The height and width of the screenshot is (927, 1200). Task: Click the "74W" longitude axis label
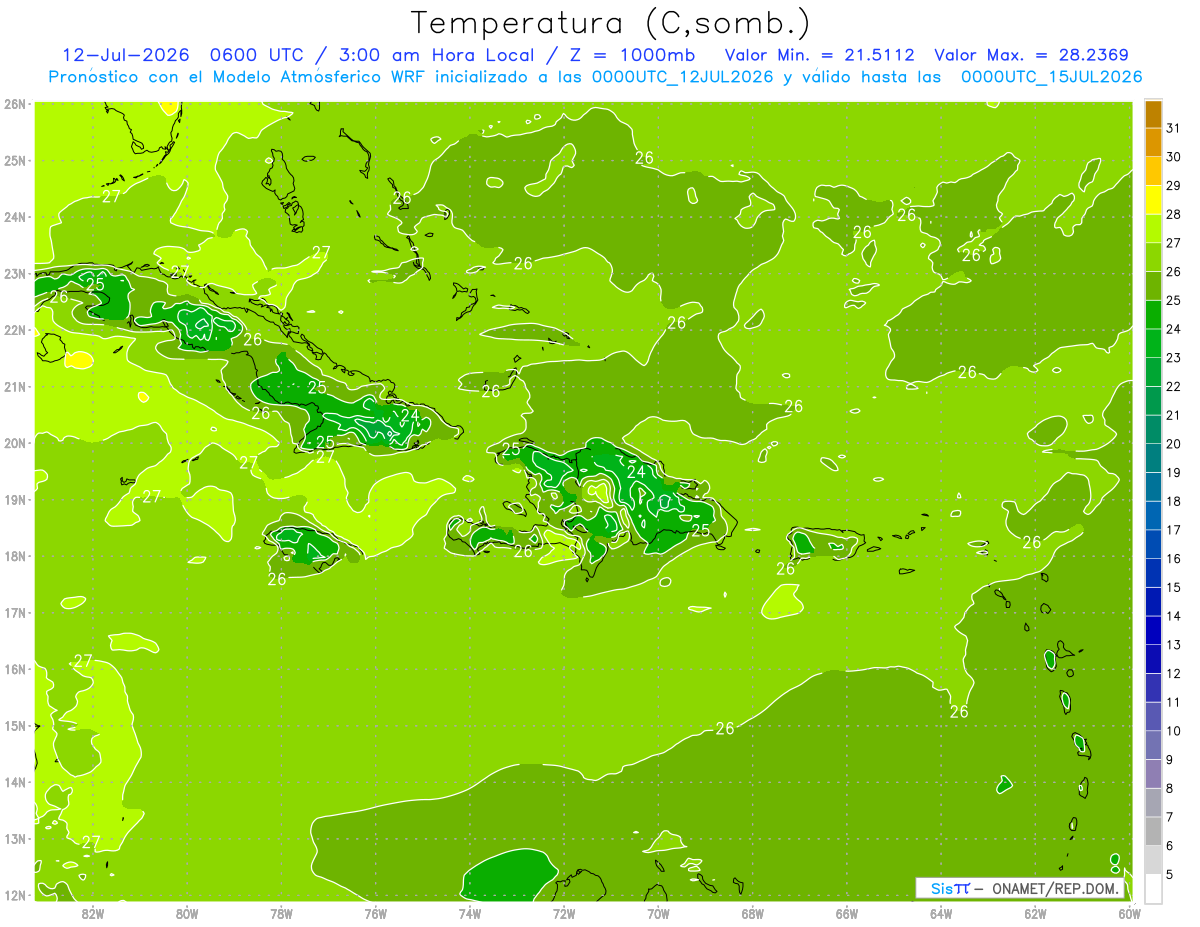[470, 913]
